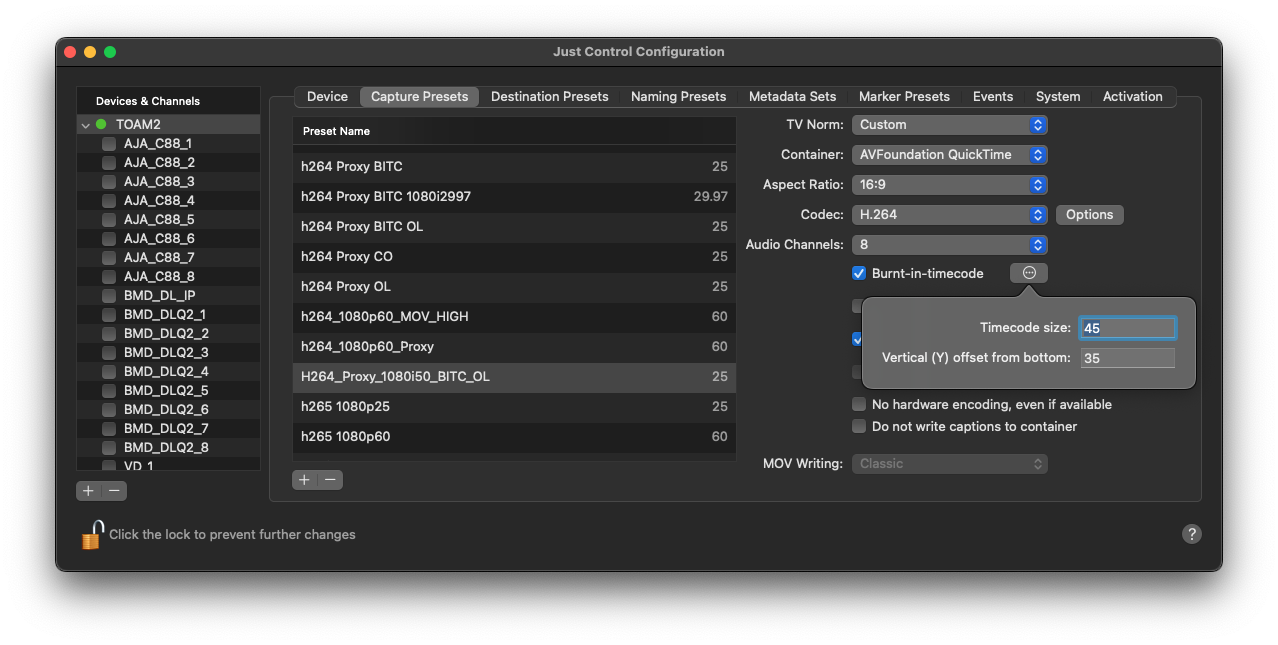The width and height of the screenshot is (1278, 645).
Task: Select preset h265 1080p60
Action: (514, 437)
